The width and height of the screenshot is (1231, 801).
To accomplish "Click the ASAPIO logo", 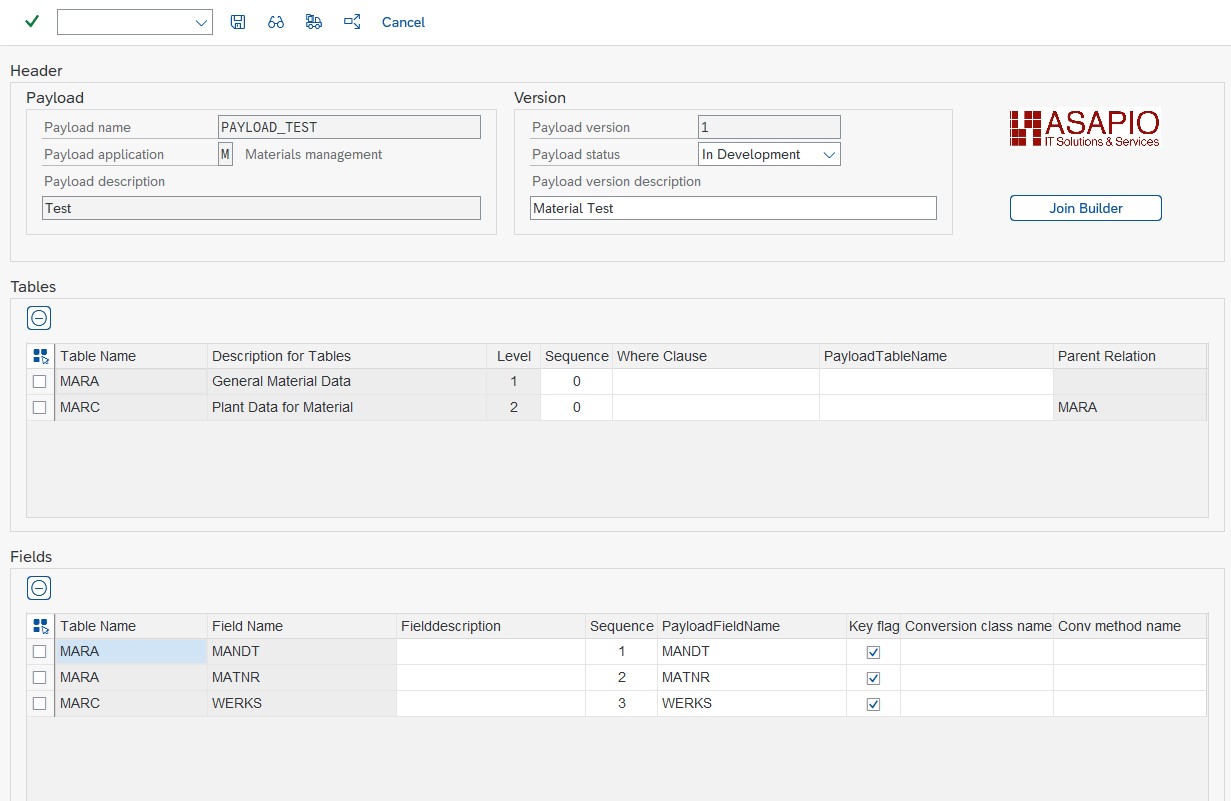I will [x=1085, y=127].
